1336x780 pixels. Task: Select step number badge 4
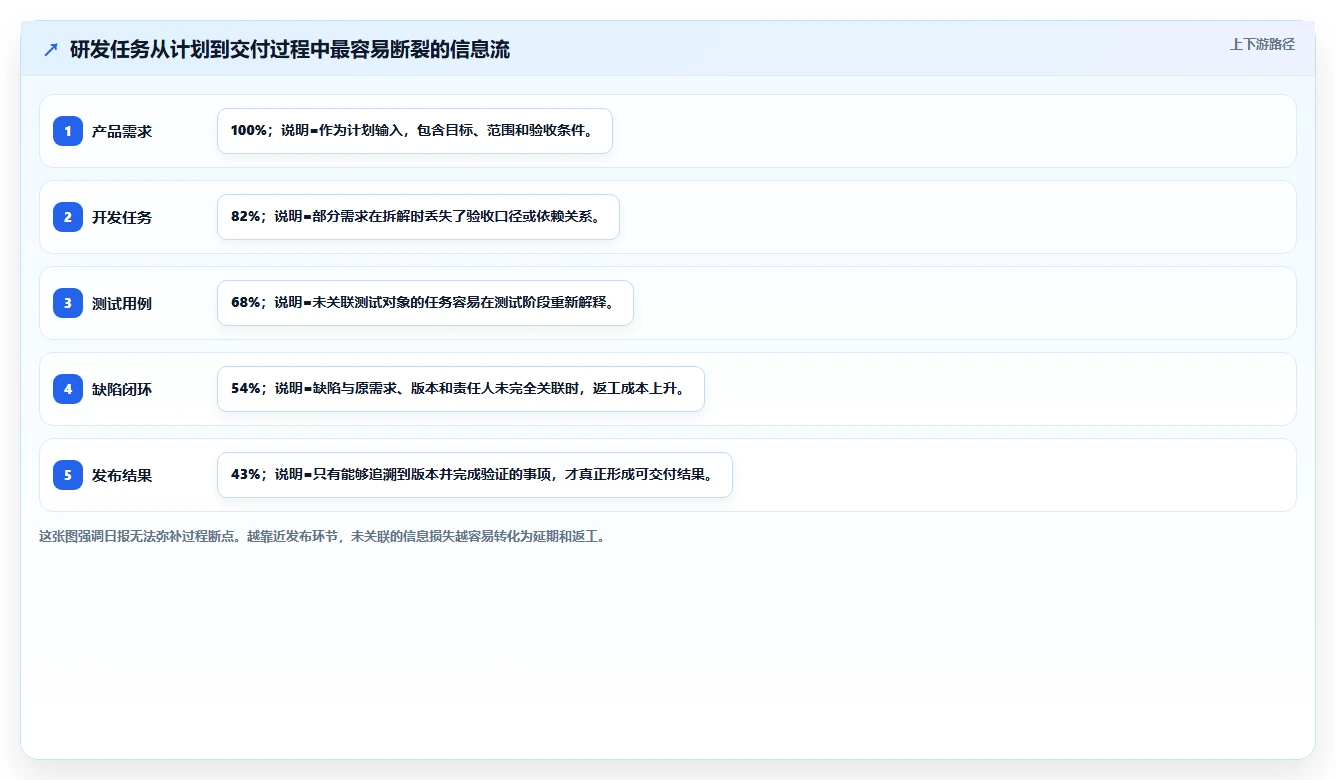point(68,389)
